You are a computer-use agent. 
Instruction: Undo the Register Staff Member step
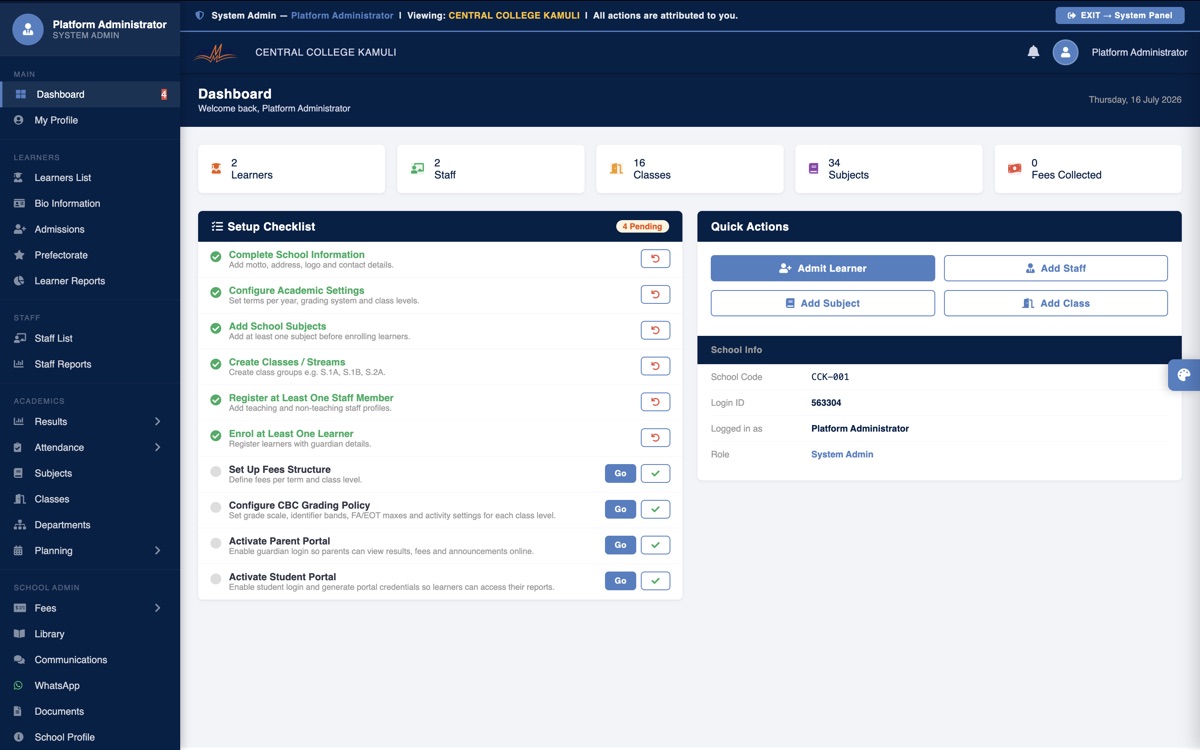click(655, 402)
